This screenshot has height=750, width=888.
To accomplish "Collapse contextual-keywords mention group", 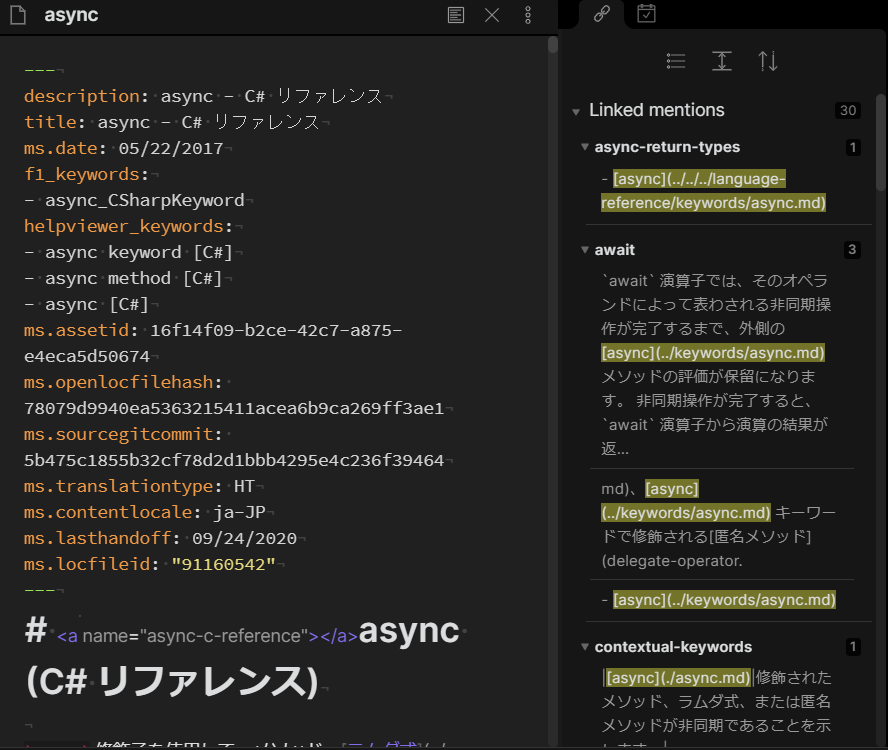I will click(585, 647).
